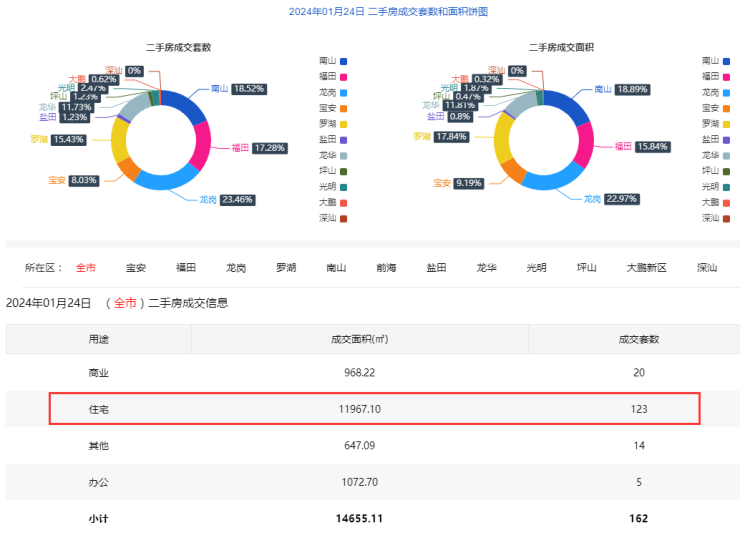Click blue 南山 legend swatch in 成交套数 chart

(x=343, y=61)
